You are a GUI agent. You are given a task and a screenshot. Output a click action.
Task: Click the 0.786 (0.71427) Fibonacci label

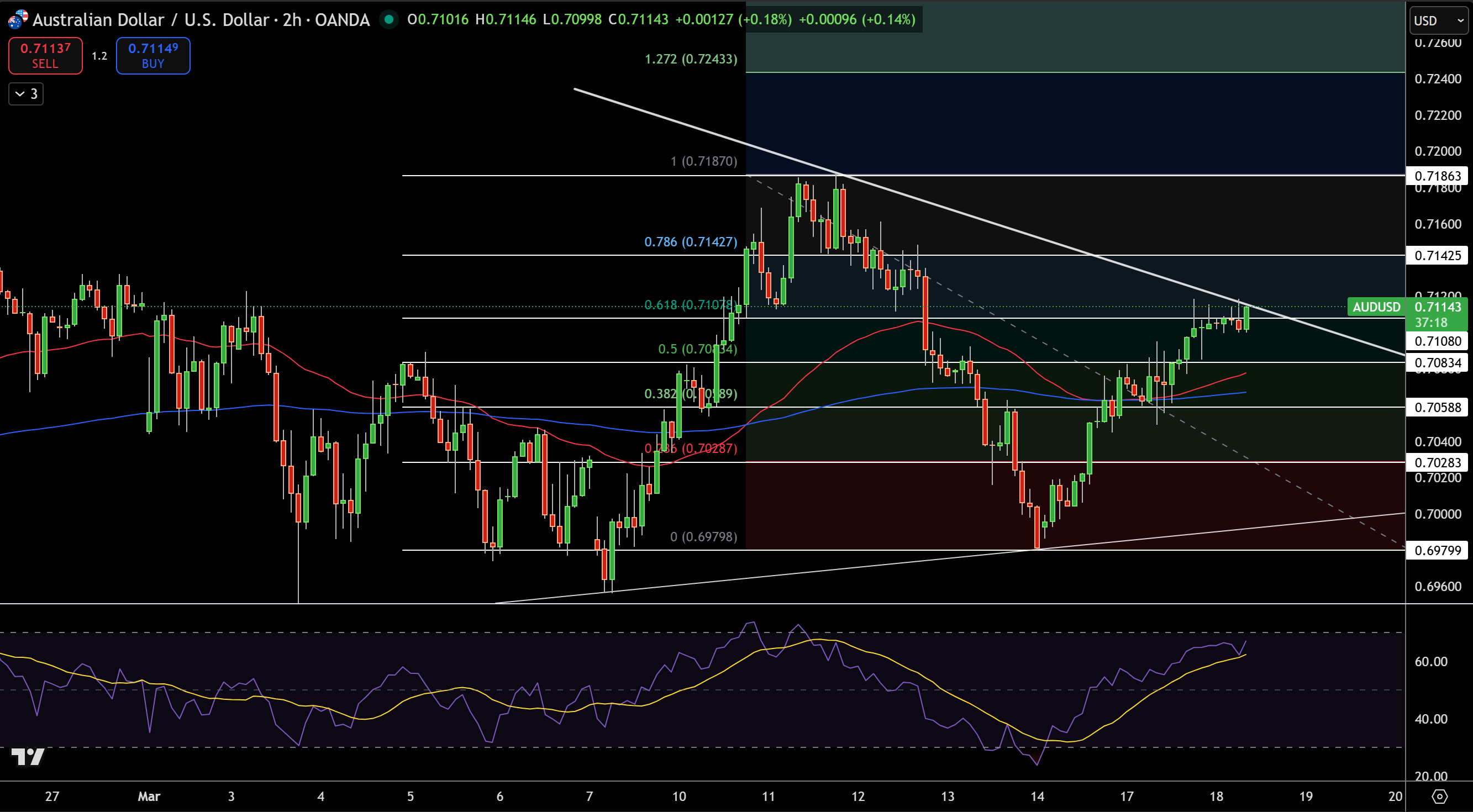(691, 242)
